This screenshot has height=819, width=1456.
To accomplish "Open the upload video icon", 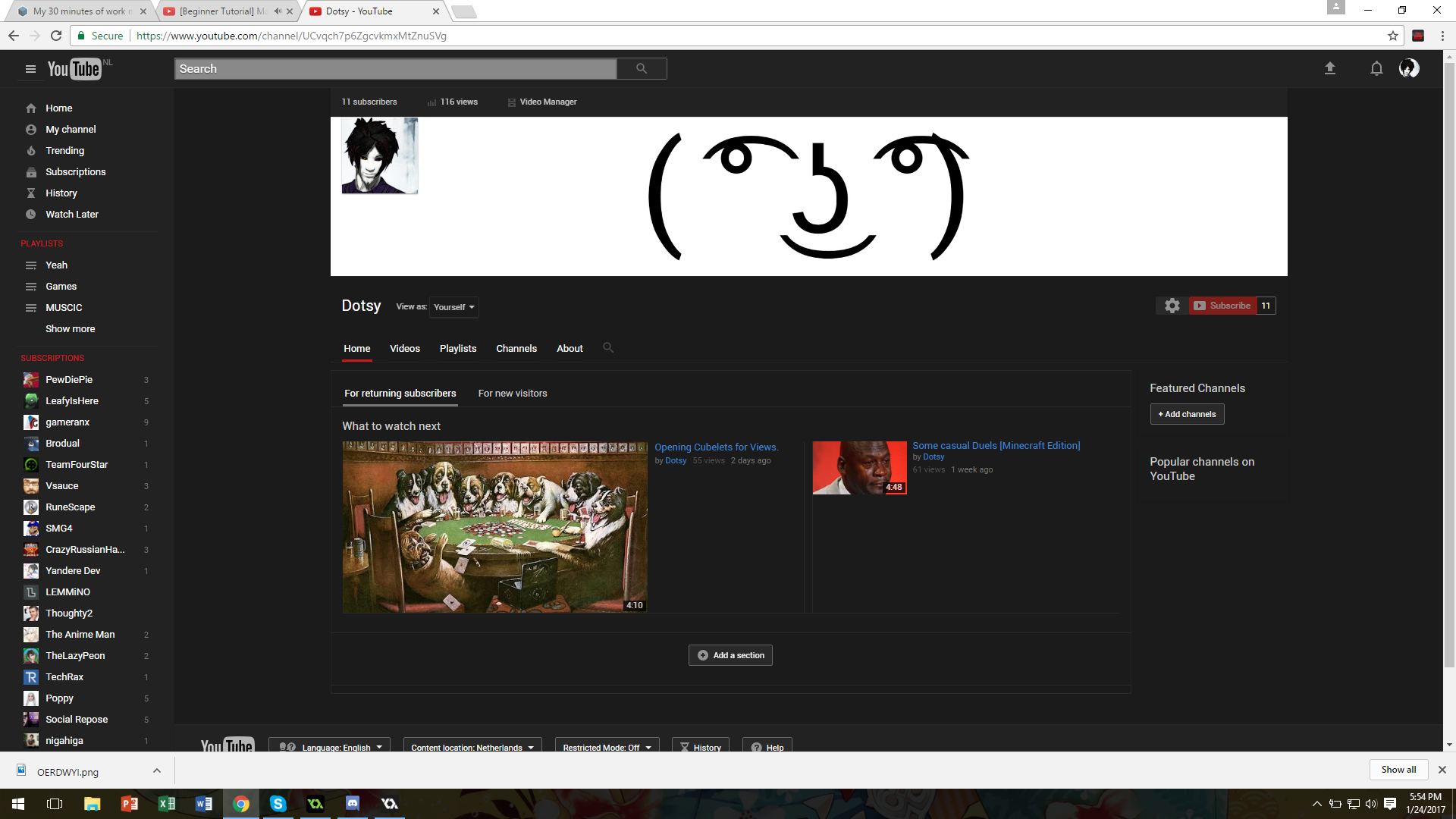I will [x=1329, y=68].
